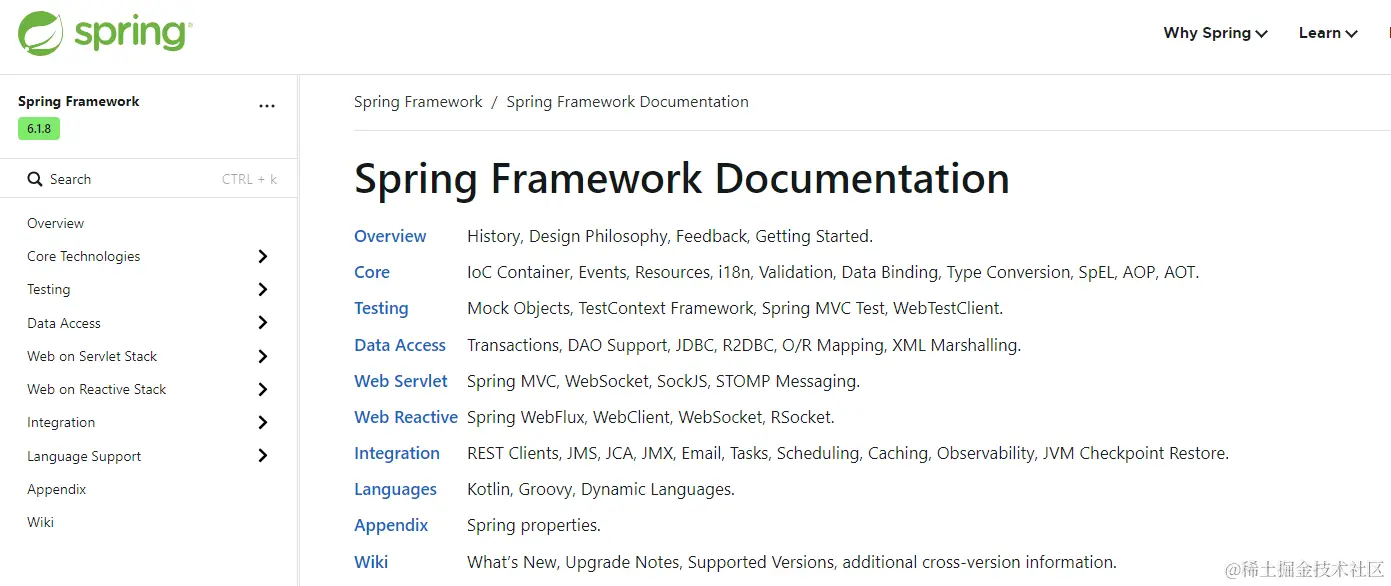This screenshot has height=586, width=1391.
Task: Expand the Integration chevron in sidebar
Action: pos(263,422)
